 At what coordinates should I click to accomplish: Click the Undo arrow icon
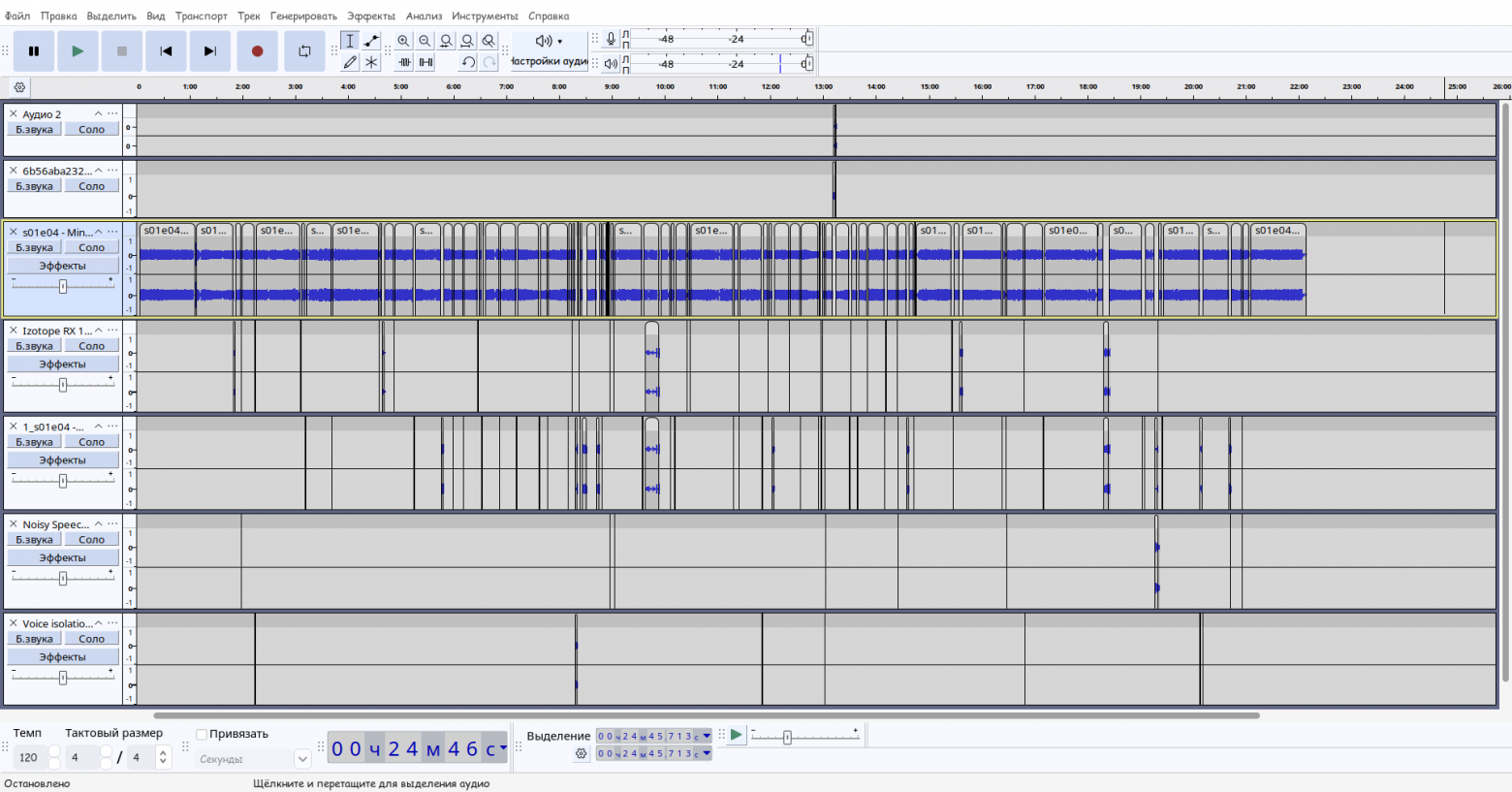click(x=468, y=62)
